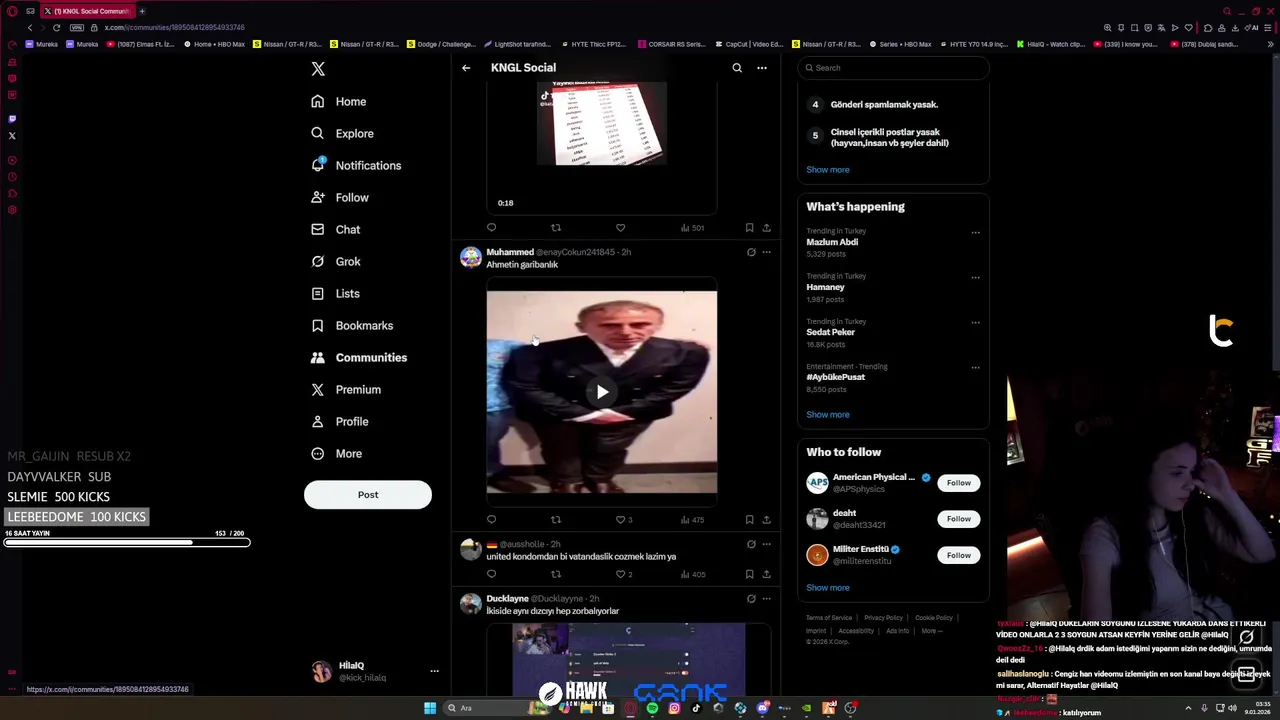Select the Lists icon in sidebar
This screenshot has height=720, width=1280.
pos(318,293)
